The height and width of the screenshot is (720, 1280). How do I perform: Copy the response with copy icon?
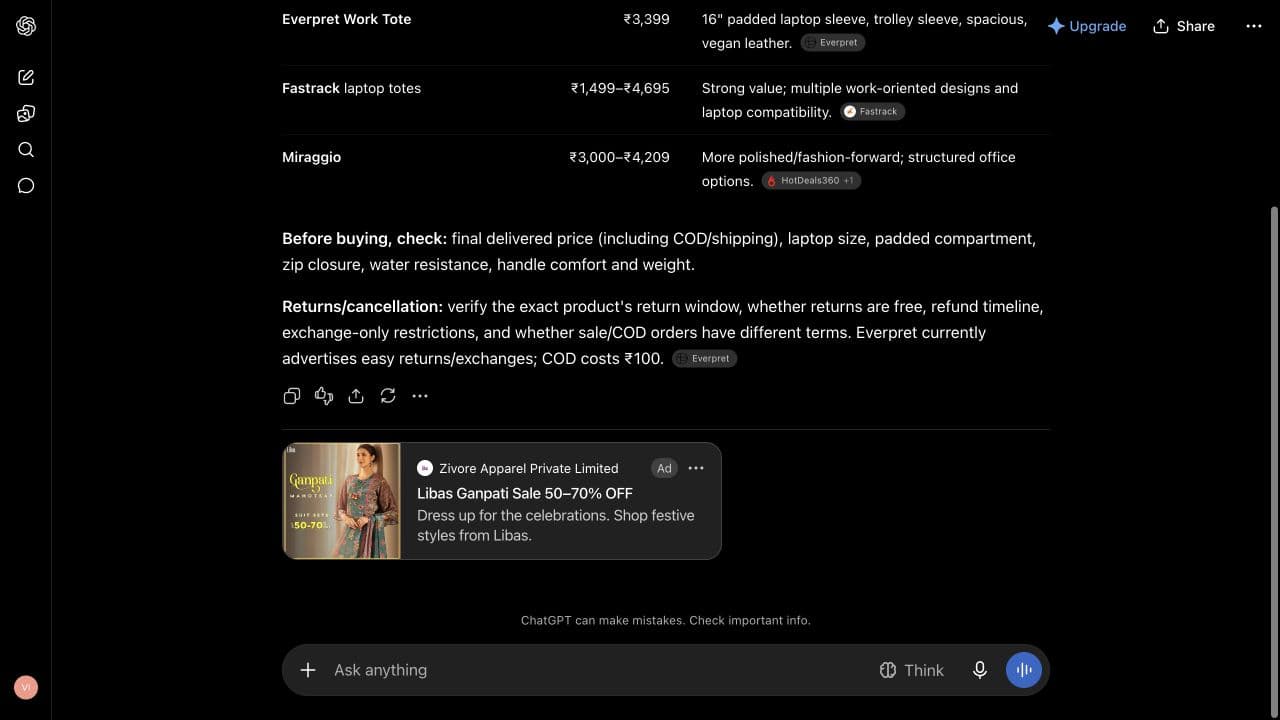click(x=292, y=396)
